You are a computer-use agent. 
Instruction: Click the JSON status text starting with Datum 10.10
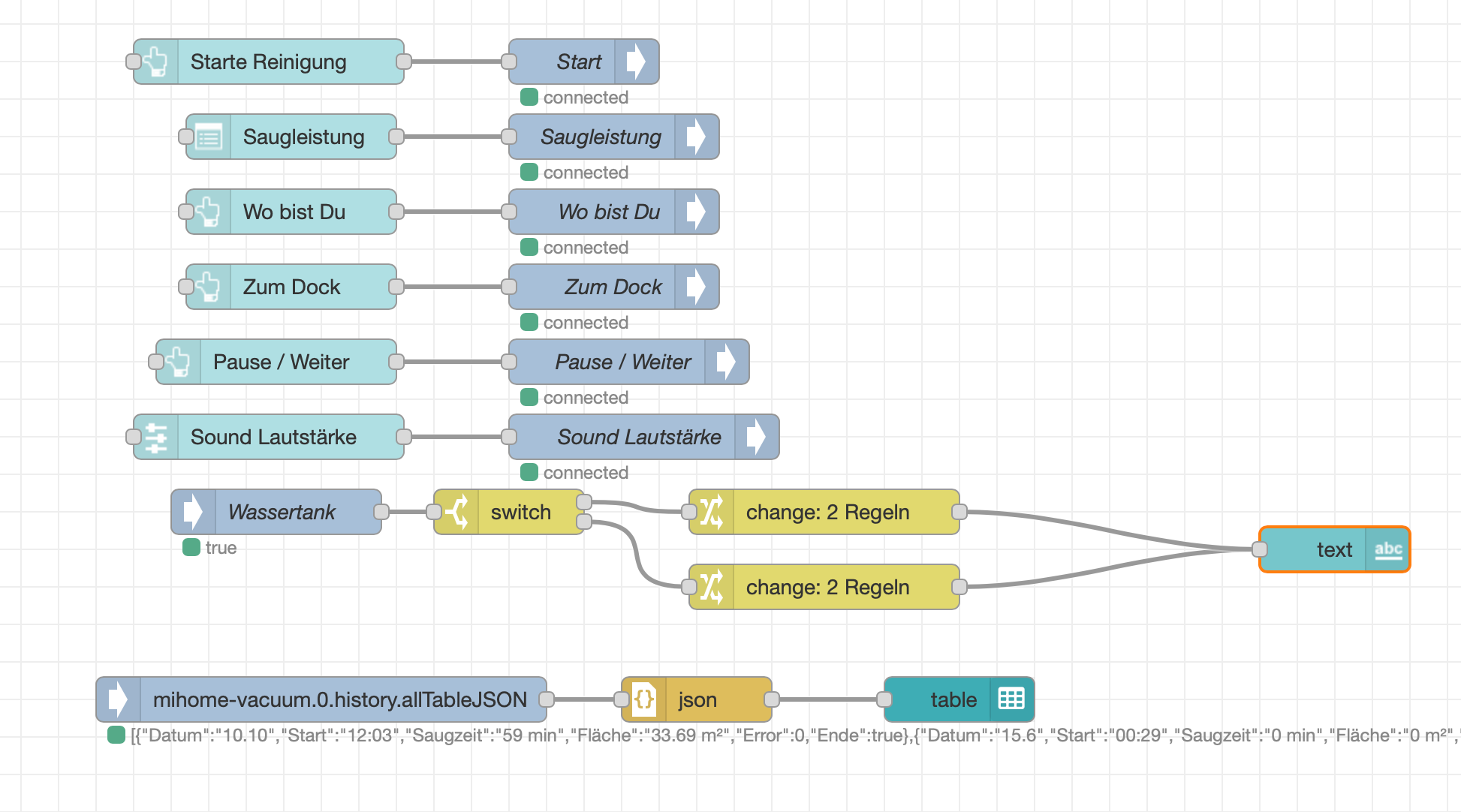pyautogui.click(x=795, y=735)
